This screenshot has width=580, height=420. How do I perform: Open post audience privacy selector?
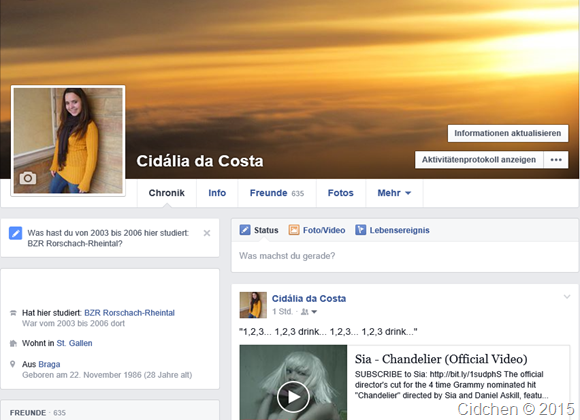coord(309,312)
